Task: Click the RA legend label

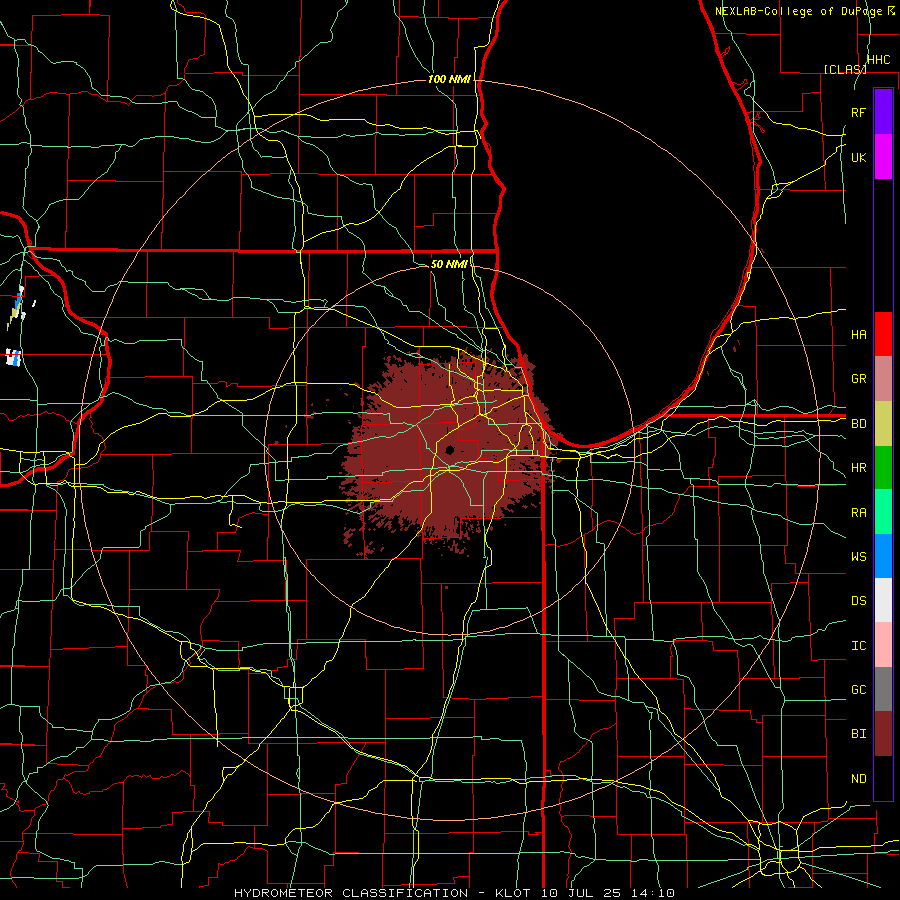Action: pyautogui.click(x=858, y=513)
